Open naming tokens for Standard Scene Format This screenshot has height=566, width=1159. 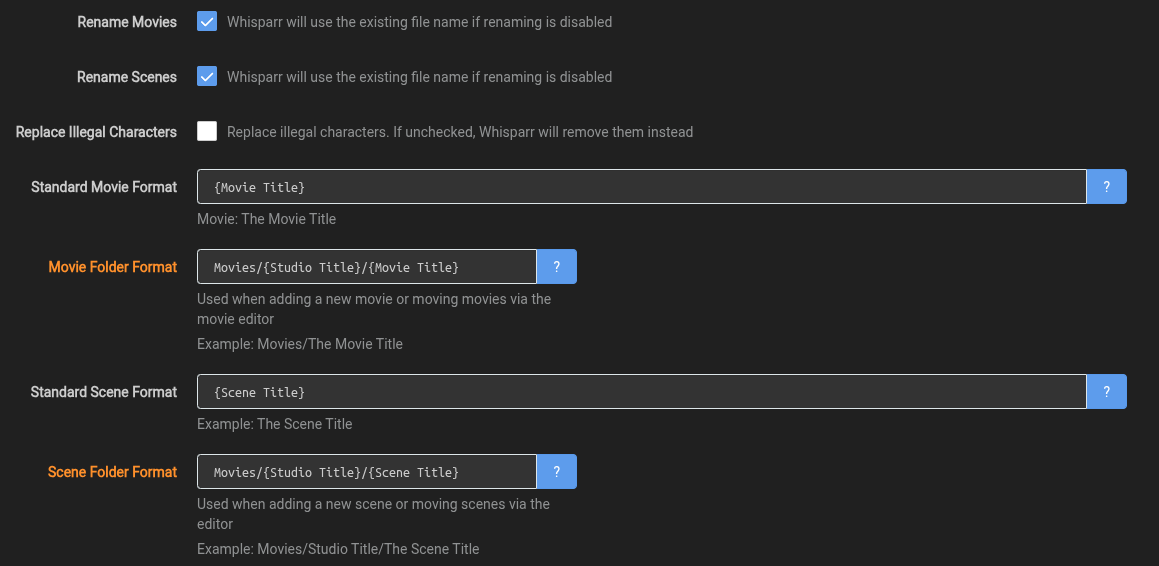click(1106, 392)
